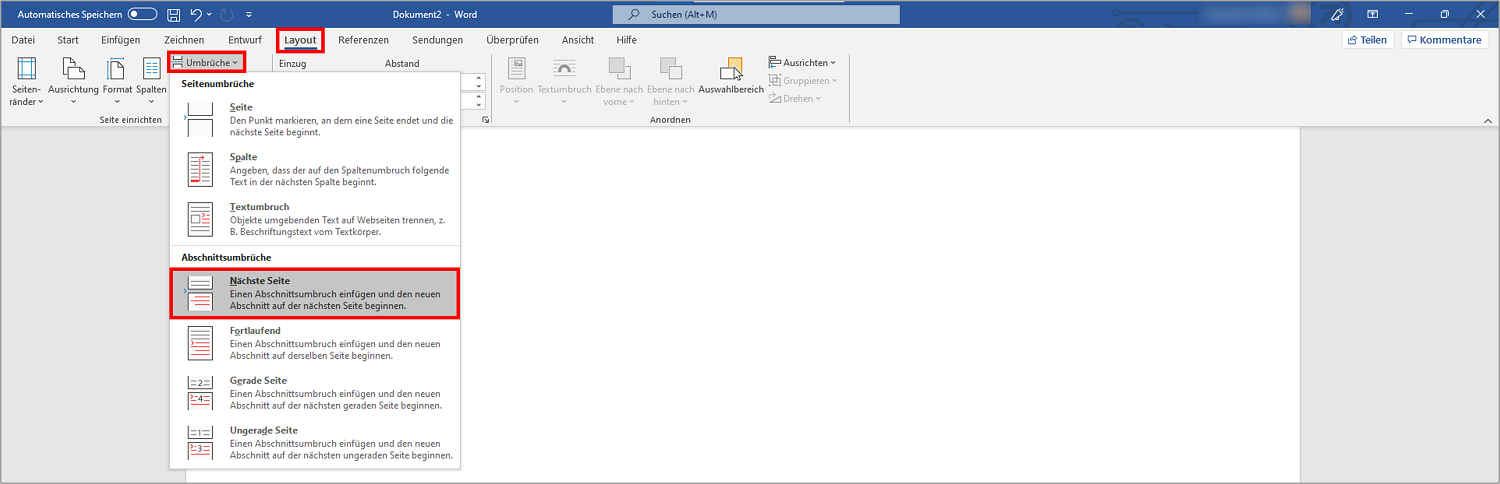Screen dimensions: 1500x484
Task: Open the Quick Access Toolbar customize dropdown
Action: [x=248, y=15]
